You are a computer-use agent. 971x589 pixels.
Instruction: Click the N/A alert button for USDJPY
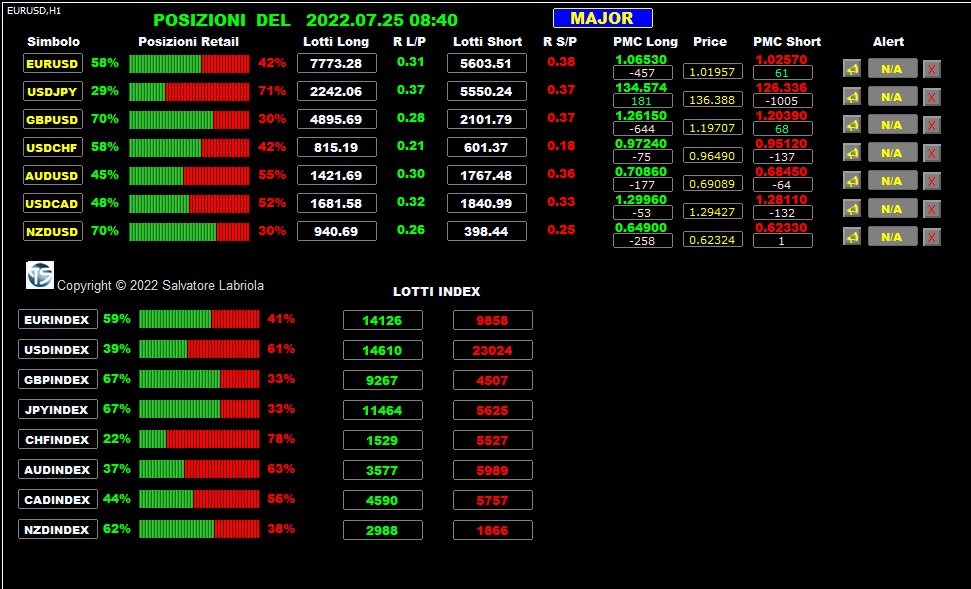point(892,97)
